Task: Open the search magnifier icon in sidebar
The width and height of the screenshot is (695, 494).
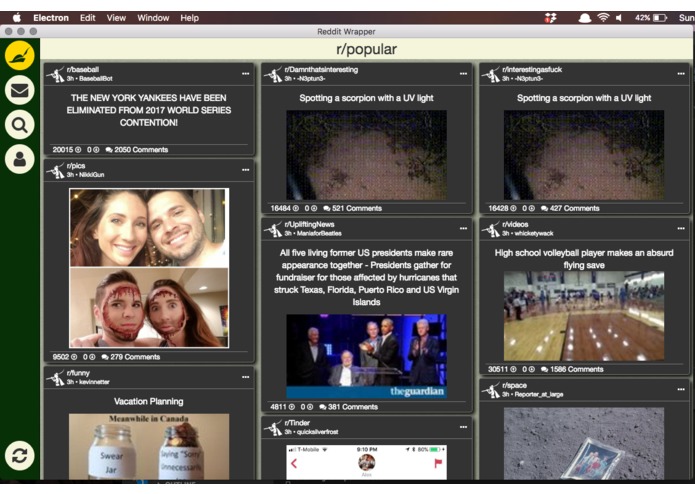Action: tap(20, 124)
